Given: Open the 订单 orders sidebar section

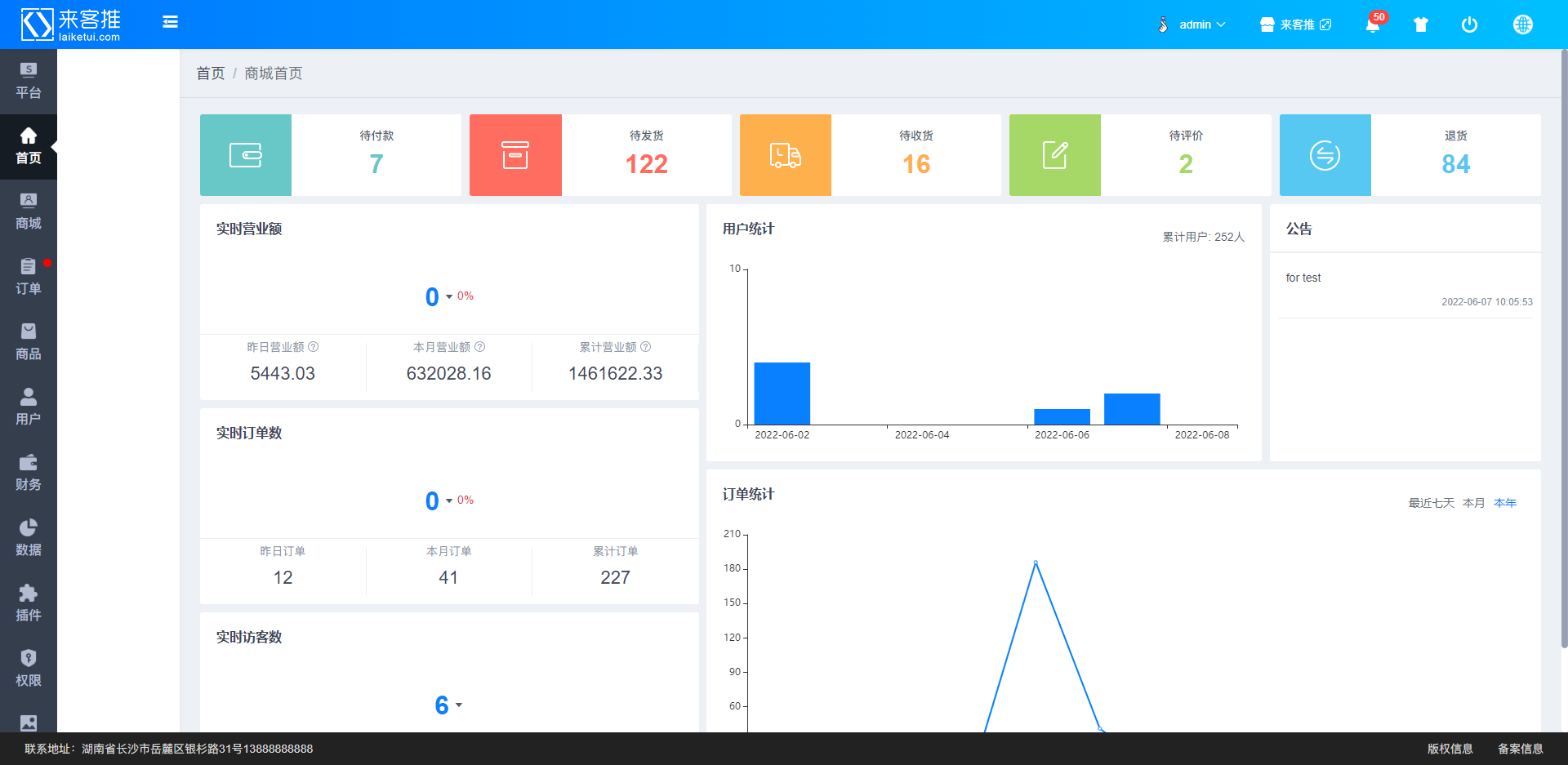Looking at the screenshot, I should coord(29,278).
